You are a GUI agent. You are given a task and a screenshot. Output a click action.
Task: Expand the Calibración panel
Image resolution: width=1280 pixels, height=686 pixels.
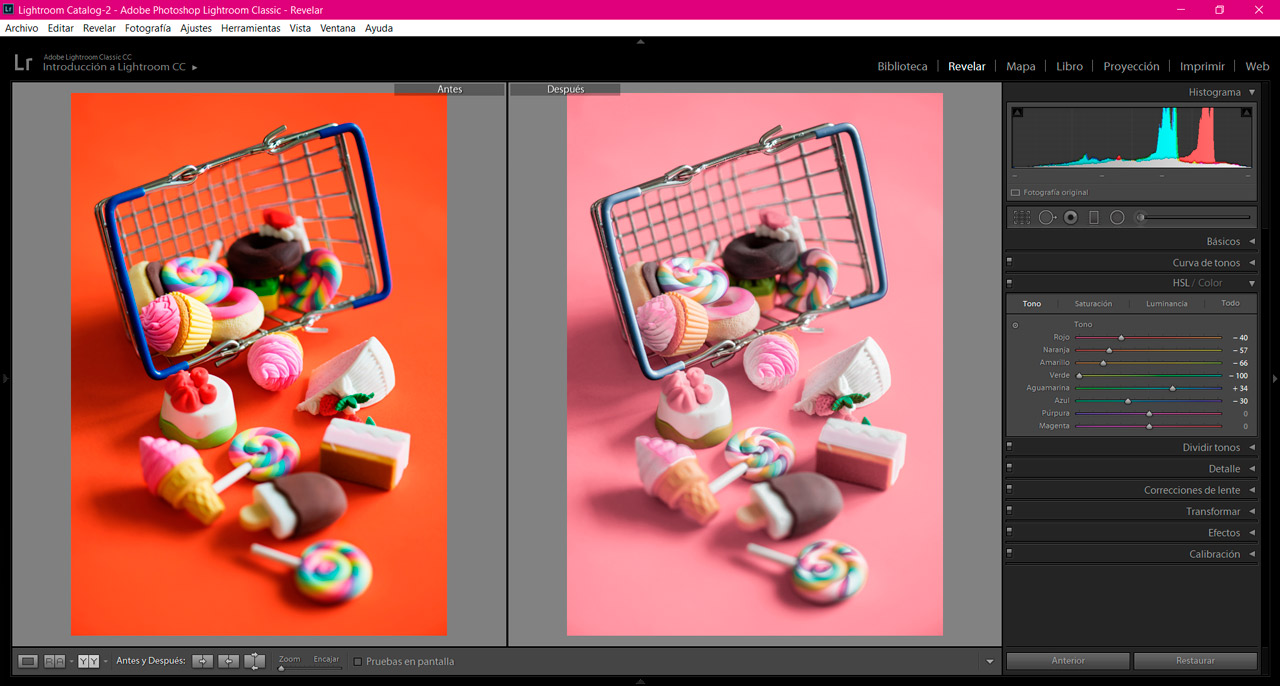tap(1214, 554)
